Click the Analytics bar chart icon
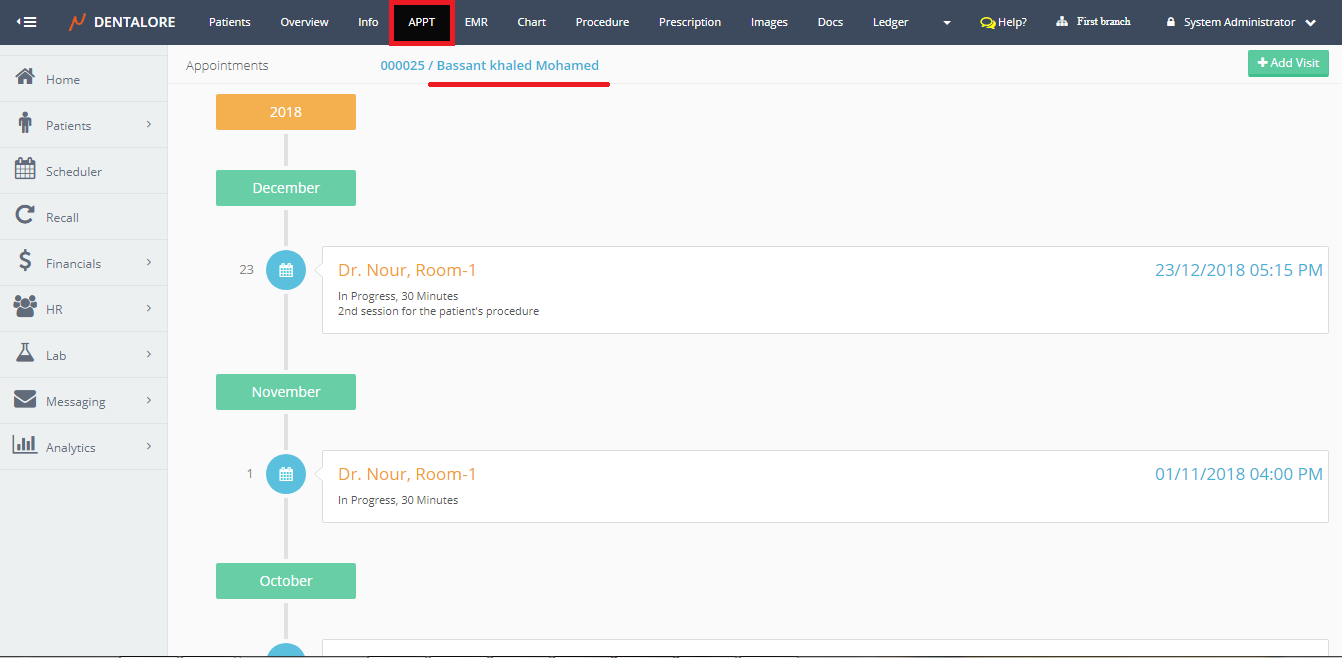1342x658 pixels. point(26,446)
